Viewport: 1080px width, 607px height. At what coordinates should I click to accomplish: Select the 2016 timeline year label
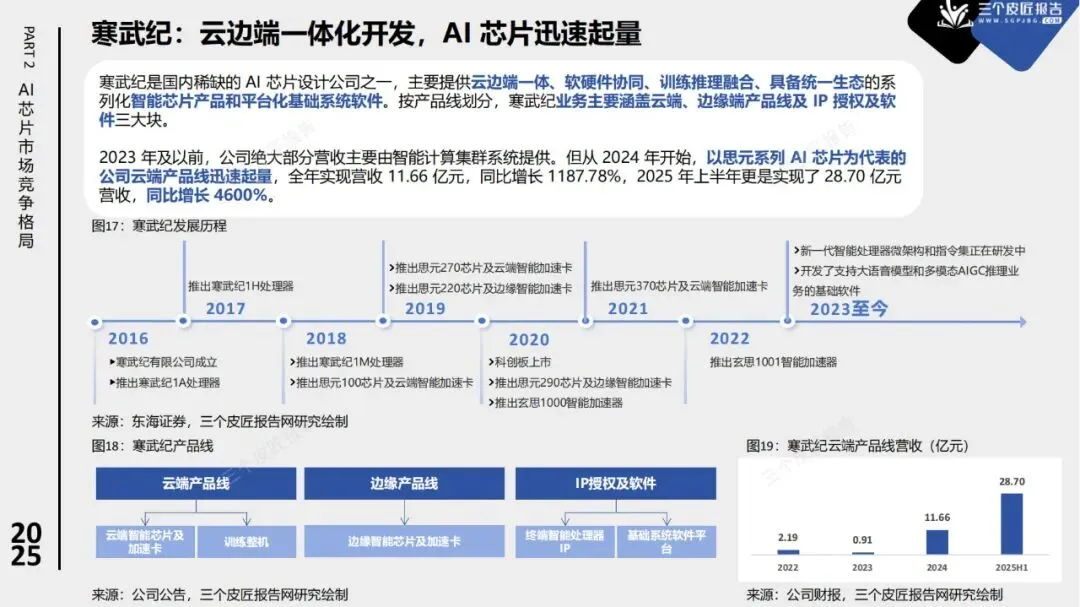pyautogui.click(x=128, y=338)
